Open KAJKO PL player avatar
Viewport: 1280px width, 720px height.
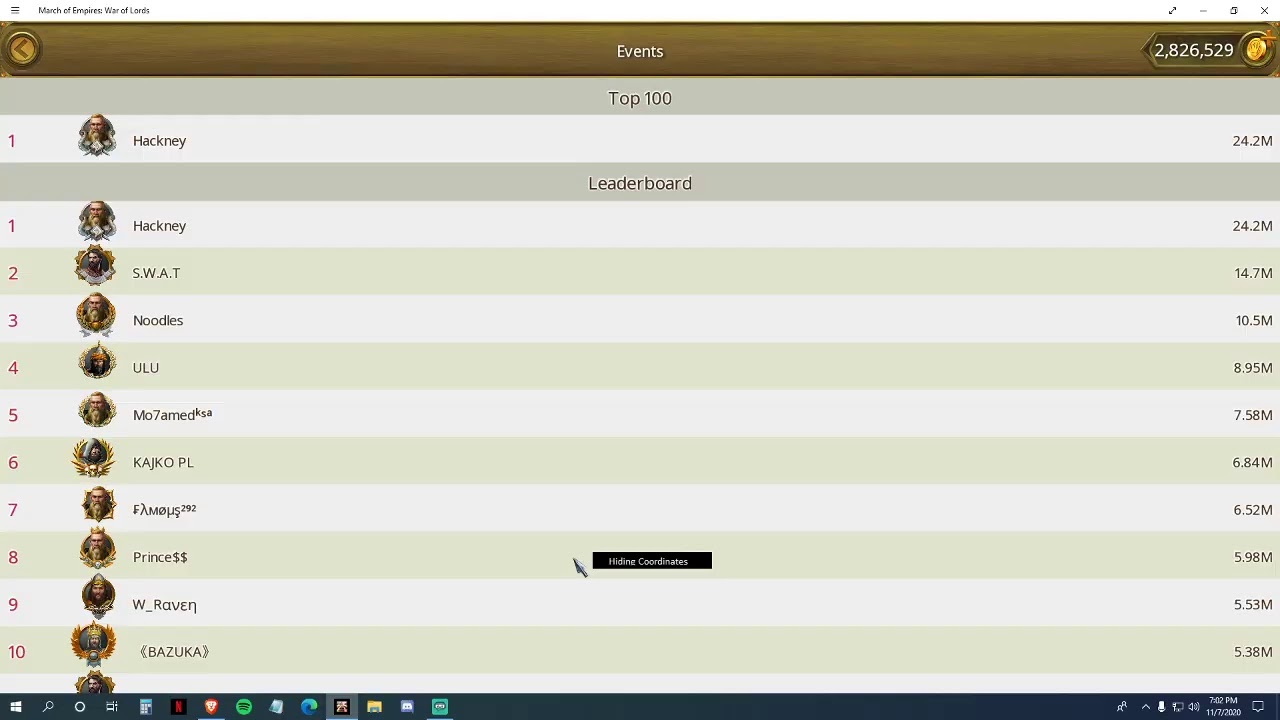coord(93,458)
